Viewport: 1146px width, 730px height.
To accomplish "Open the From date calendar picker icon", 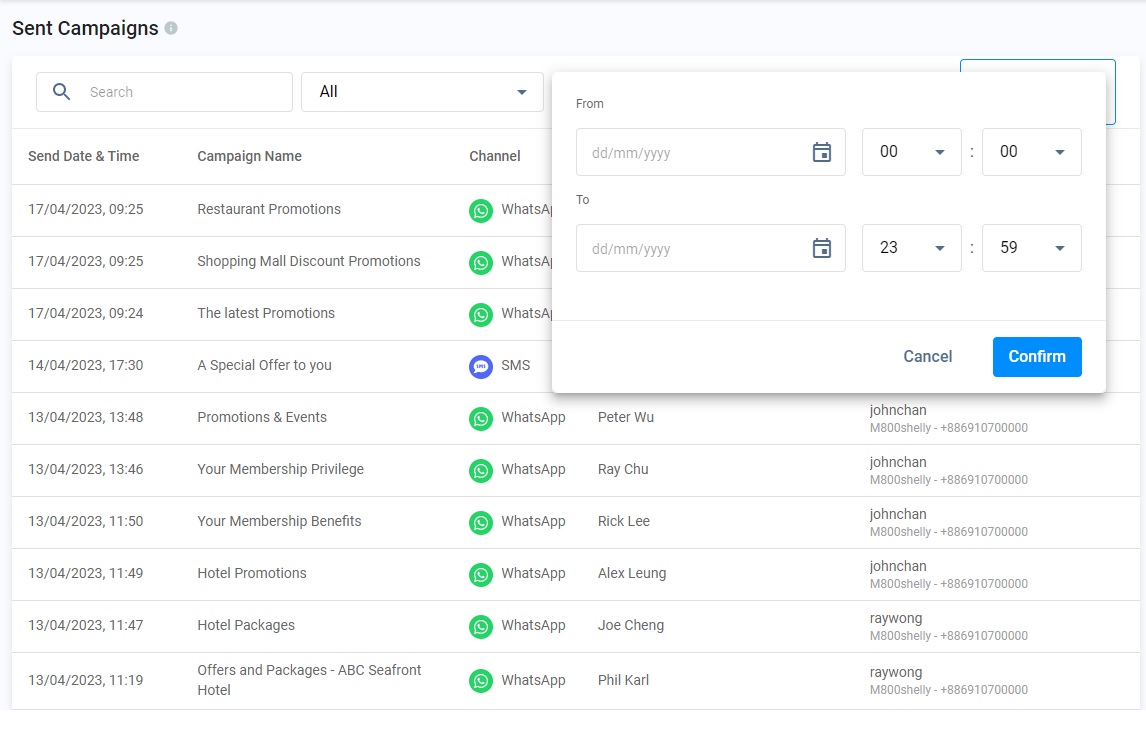I will (821, 152).
